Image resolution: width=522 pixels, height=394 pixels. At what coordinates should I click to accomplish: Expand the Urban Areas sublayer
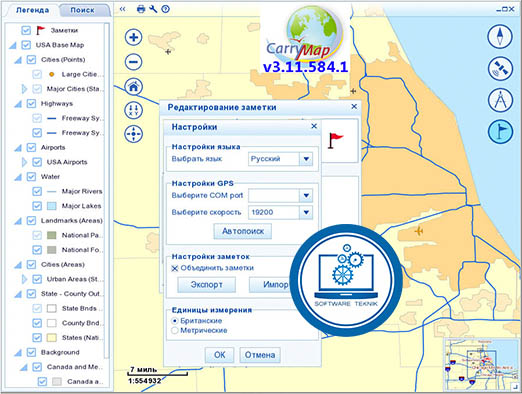click(x=24, y=279)
